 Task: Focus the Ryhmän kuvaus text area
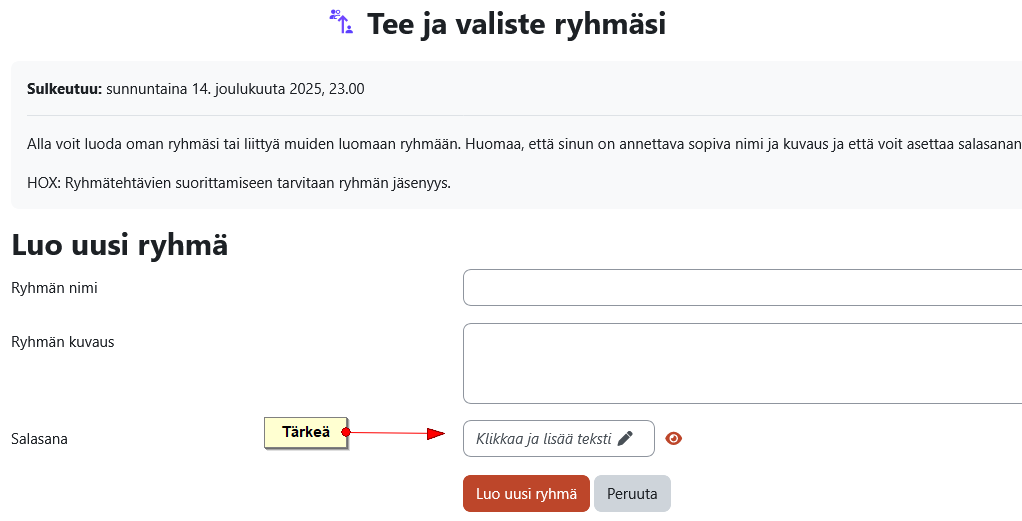(742, 363)
